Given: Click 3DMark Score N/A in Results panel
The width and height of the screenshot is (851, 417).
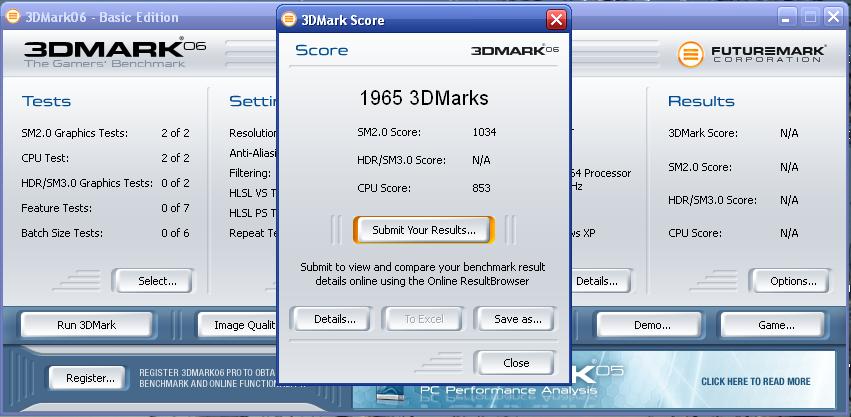Looking at the screenshot, I should [x=789, y=133].
